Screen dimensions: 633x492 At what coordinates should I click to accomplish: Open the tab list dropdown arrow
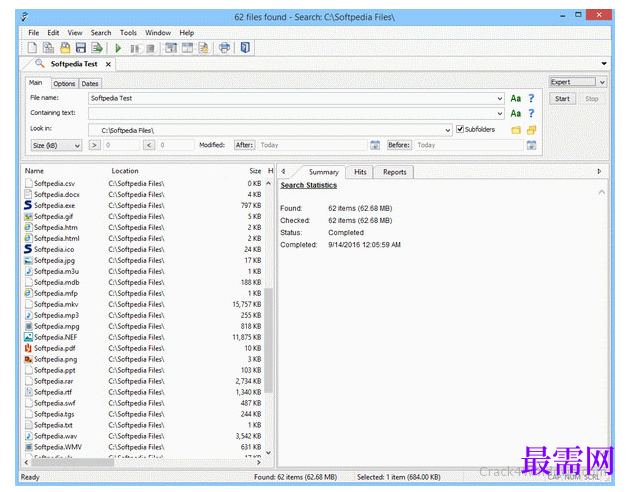coord(604,64)
